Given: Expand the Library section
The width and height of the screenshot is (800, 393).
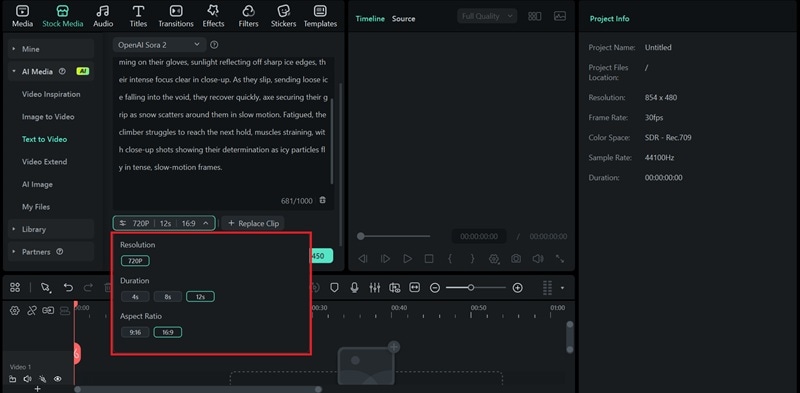Looking at the screenshot, I should [51, 229].
